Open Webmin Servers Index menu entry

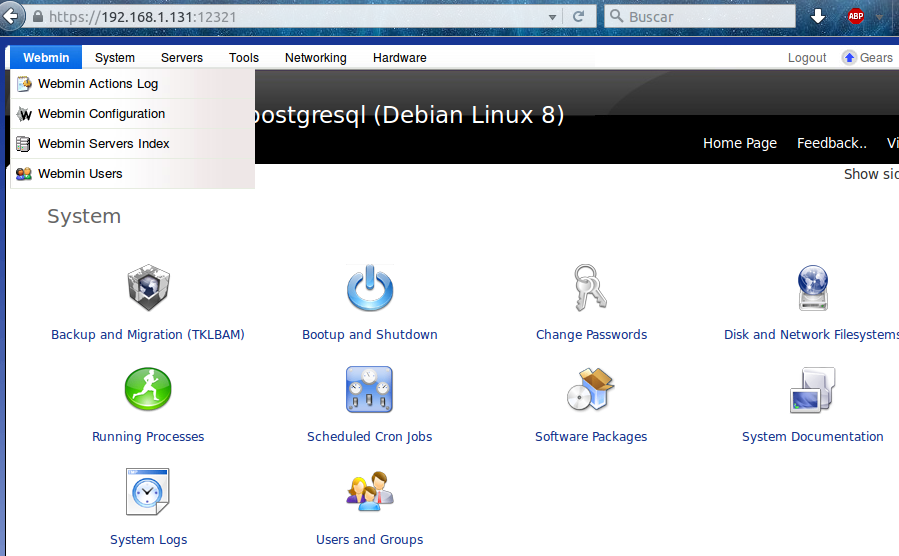pos(103,144)
